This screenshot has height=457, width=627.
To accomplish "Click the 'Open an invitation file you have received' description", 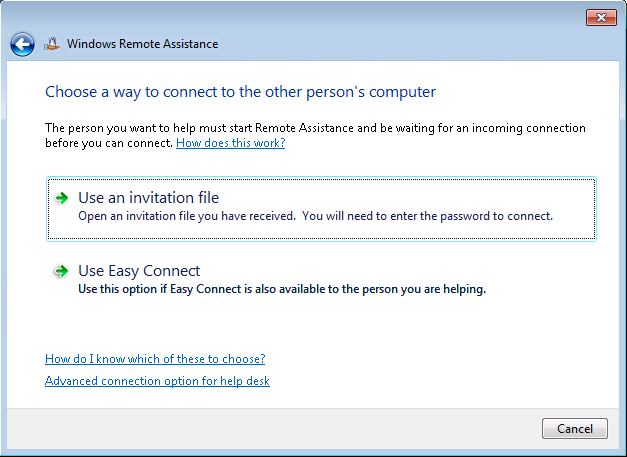I will [315, 216].
